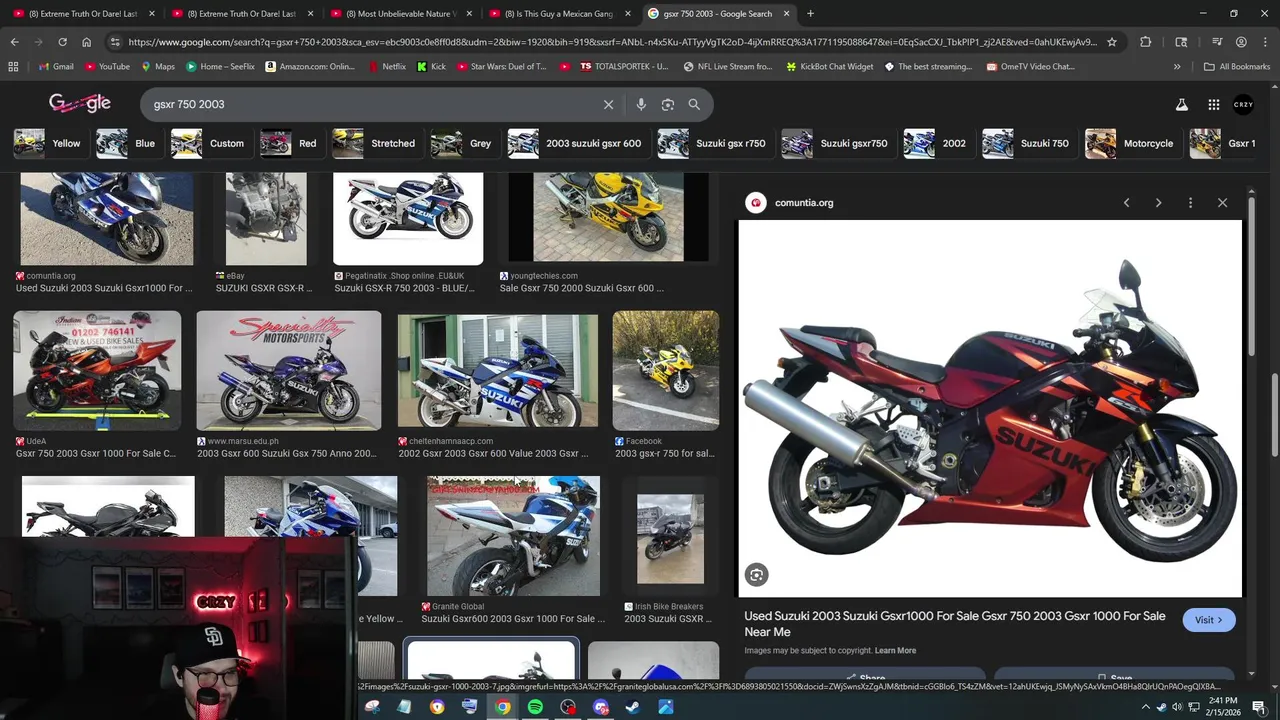
Task: Open the Kick bookmark
Action: click(x=432, y=66)
